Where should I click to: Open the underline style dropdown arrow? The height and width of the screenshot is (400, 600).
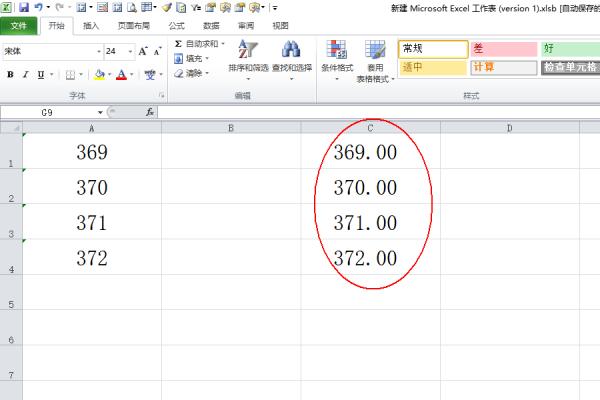tap(51, 75)
